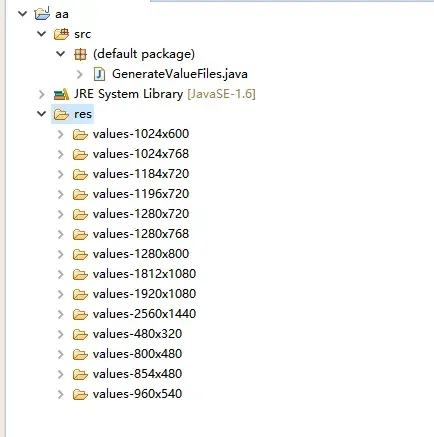434x437 pixels.
Task: Collapse the res folder node
Action: click(42, 114)
